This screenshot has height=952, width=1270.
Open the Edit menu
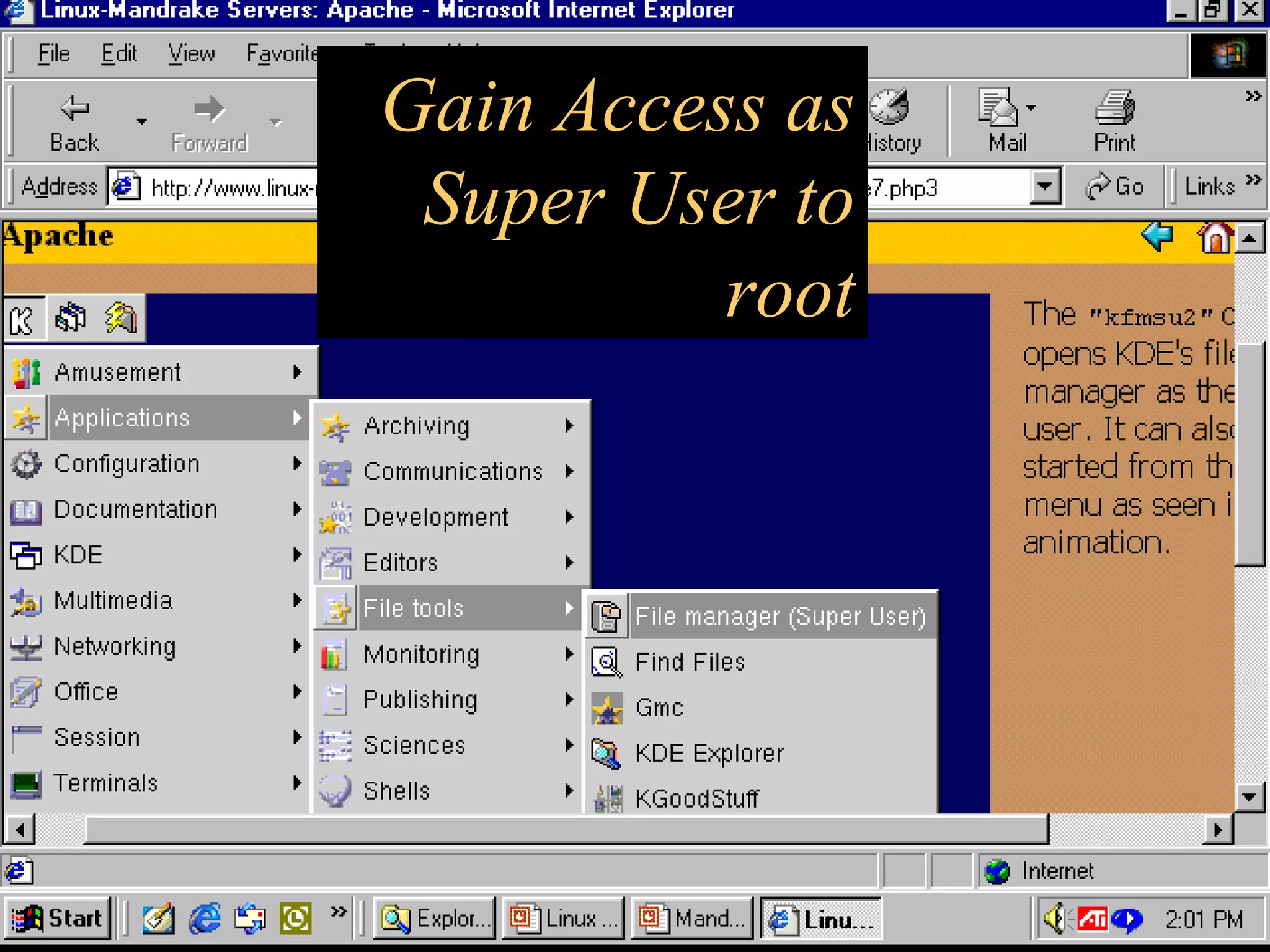[119, 54]
